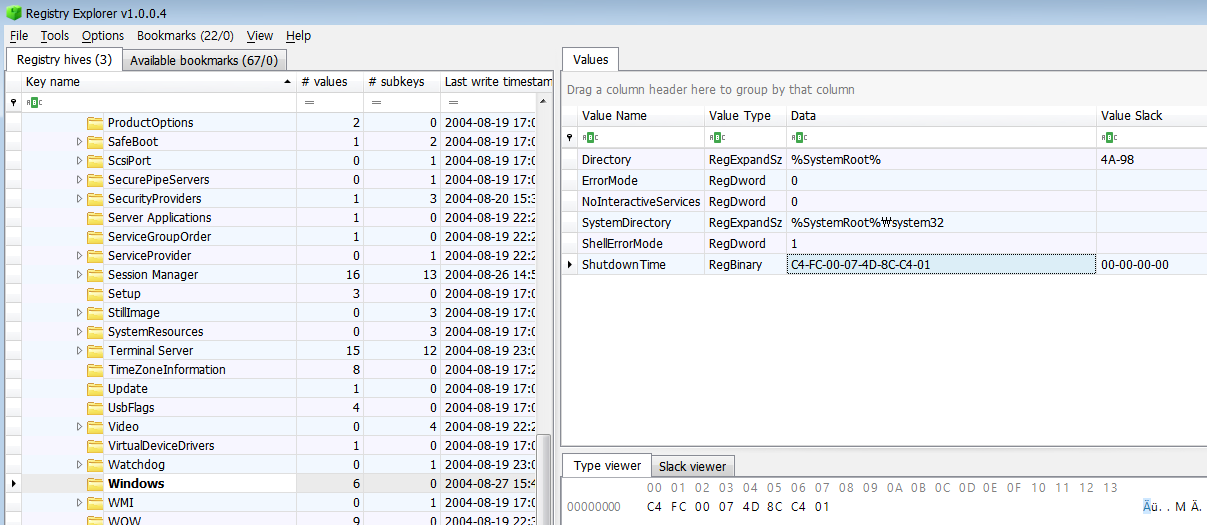Sort by Value Type column header

(x=745, y=116)
